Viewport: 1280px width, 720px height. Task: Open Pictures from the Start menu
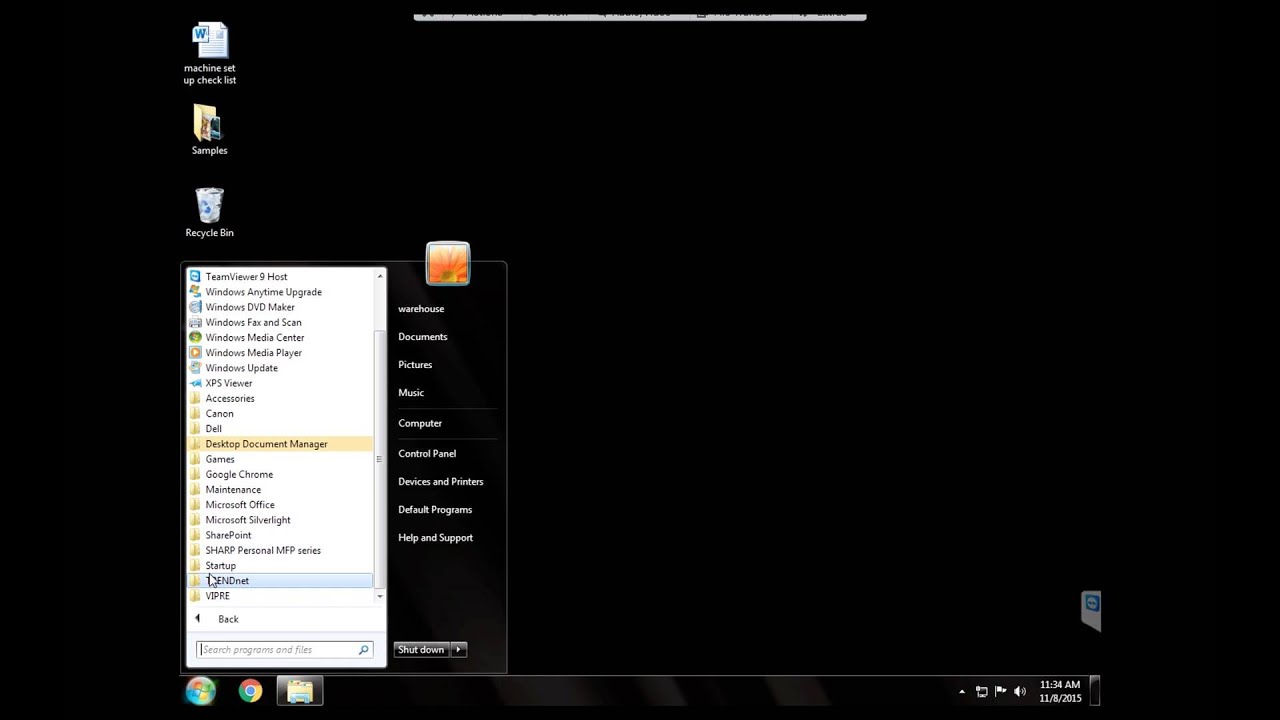point(415,365)
